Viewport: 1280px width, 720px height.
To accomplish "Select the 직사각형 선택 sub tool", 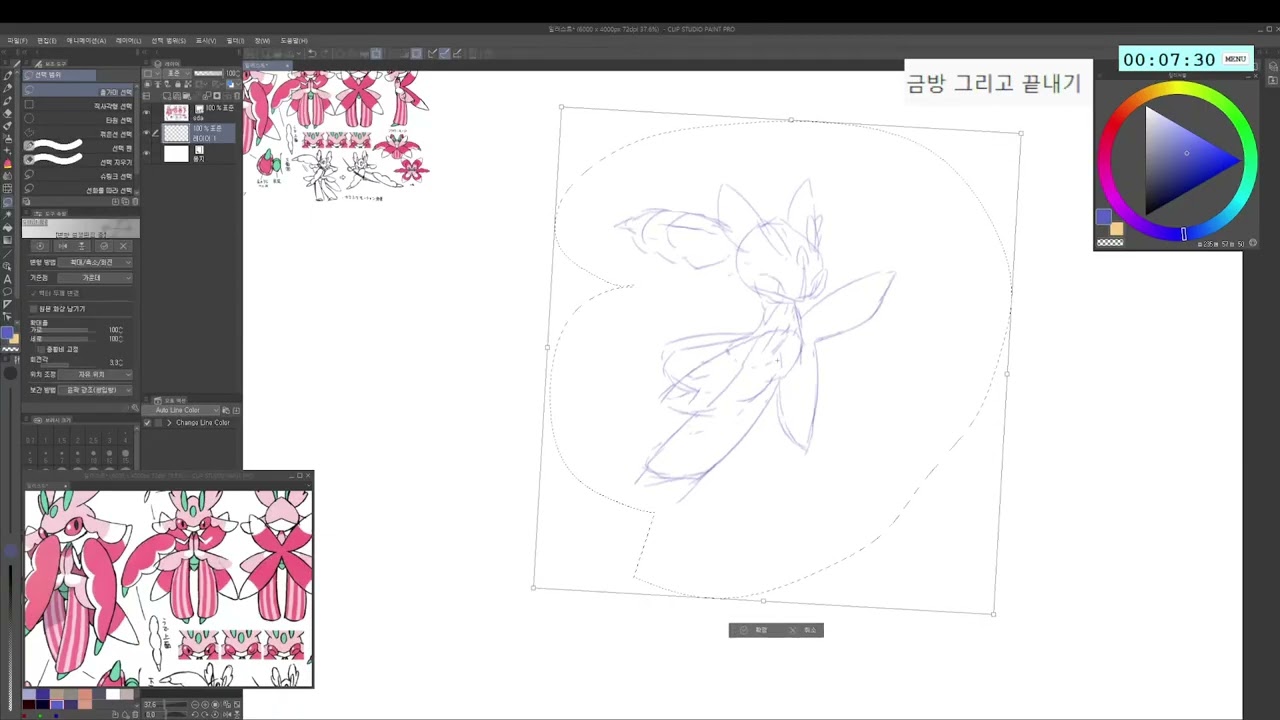I will [80, 106].
